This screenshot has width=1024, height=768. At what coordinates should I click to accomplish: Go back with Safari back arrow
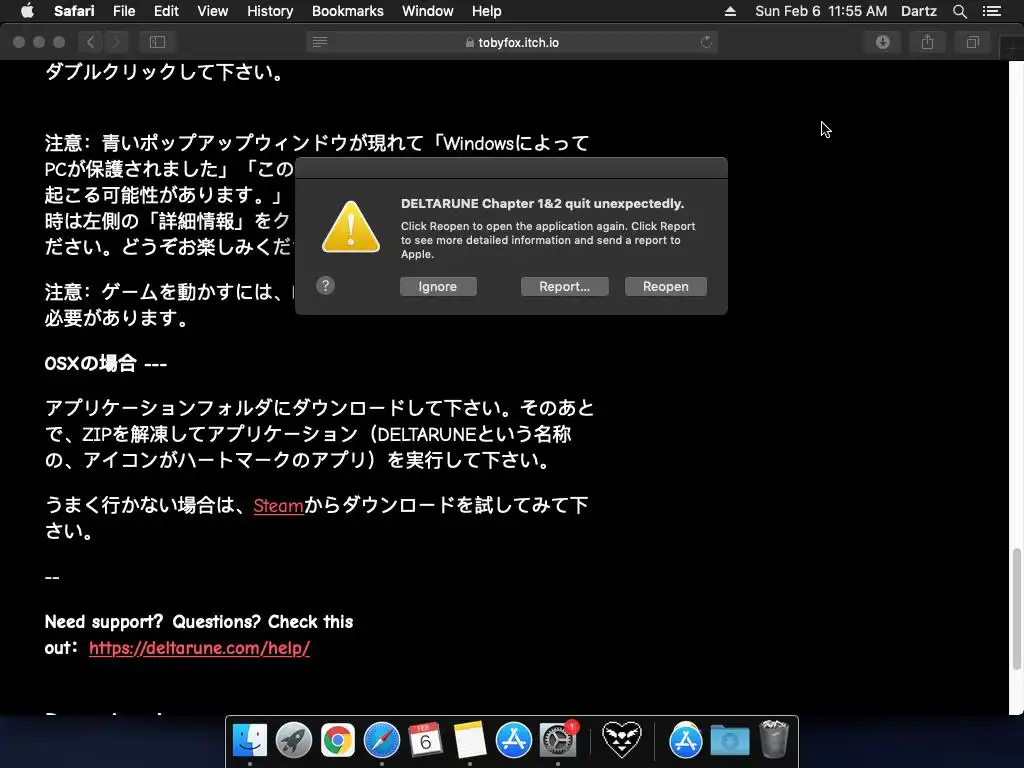(91, 42)
